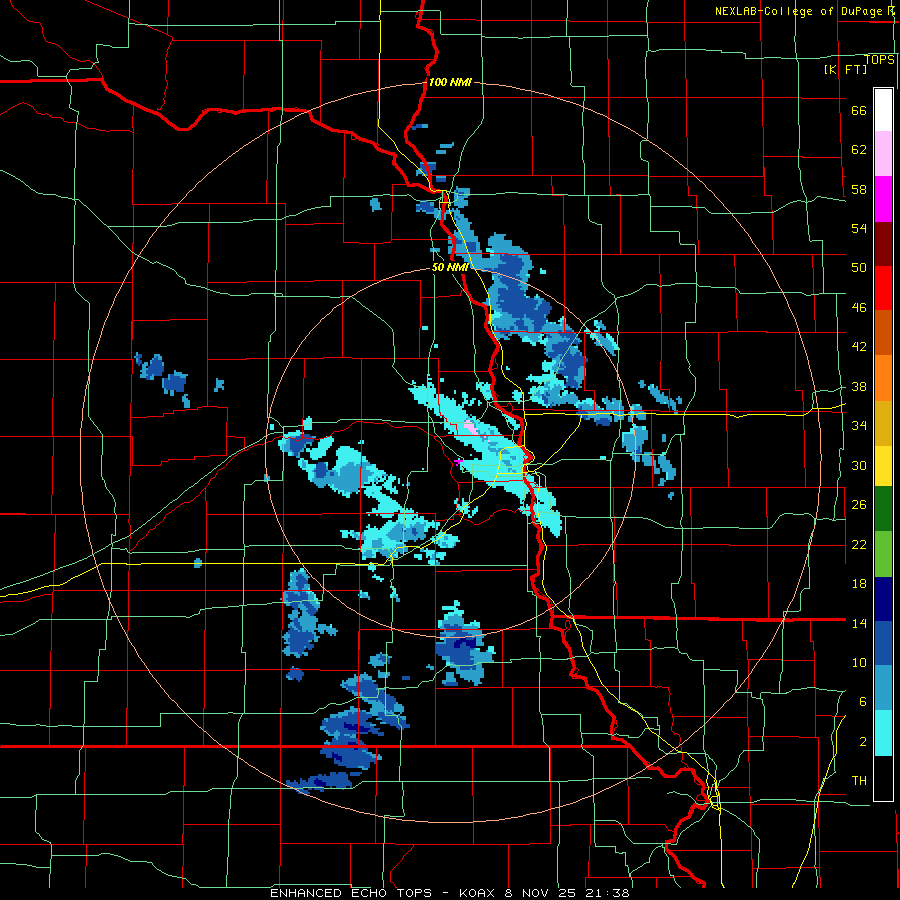The width and height of the screenshot is (900, 900).
Task: Click the '50 NMI' range ring label
Action: point(450,267)
